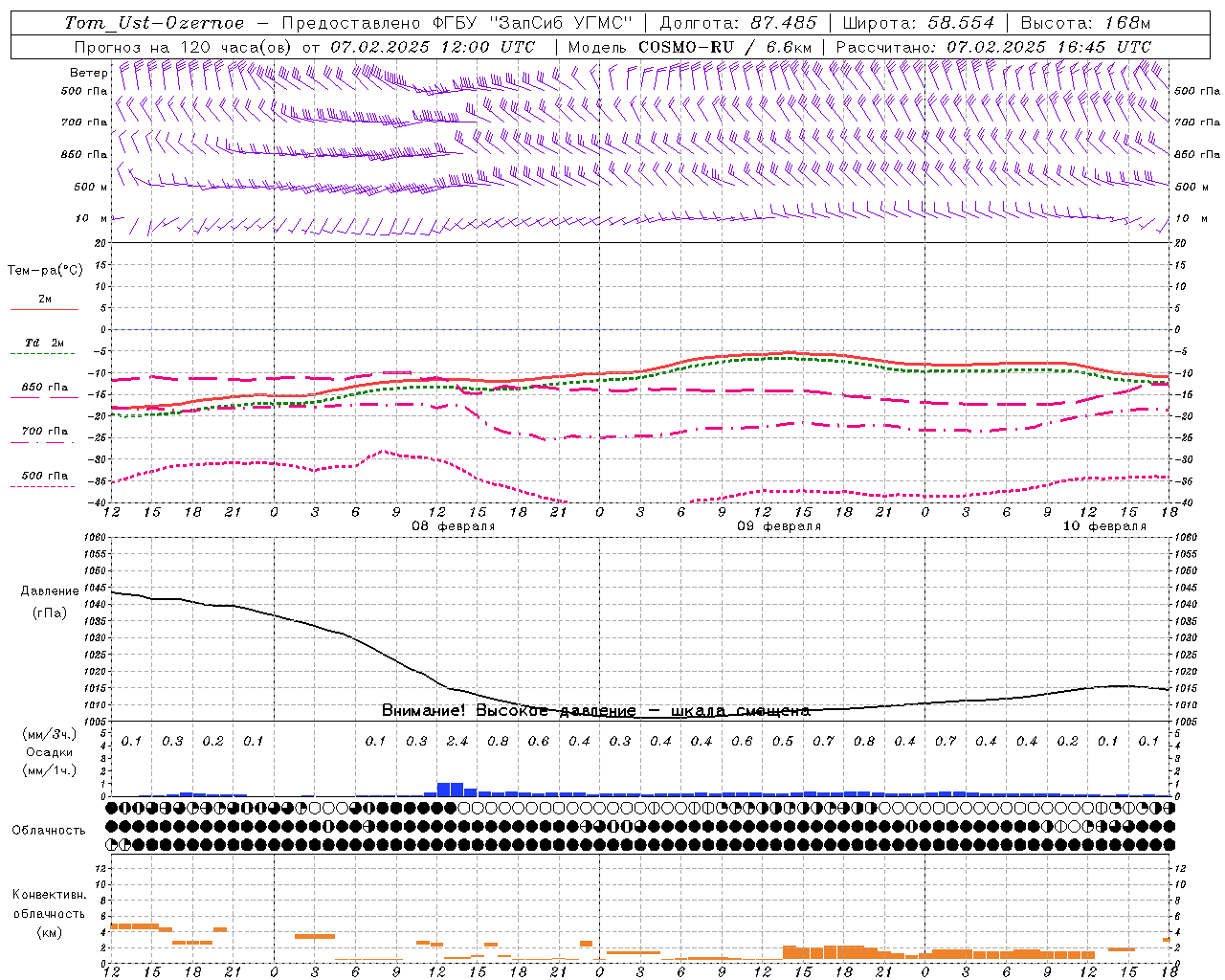1225x980 pixels.
Task: Click the elevation text Высота: 168м
Action: pyautogui.click(x=1085, y=23)
